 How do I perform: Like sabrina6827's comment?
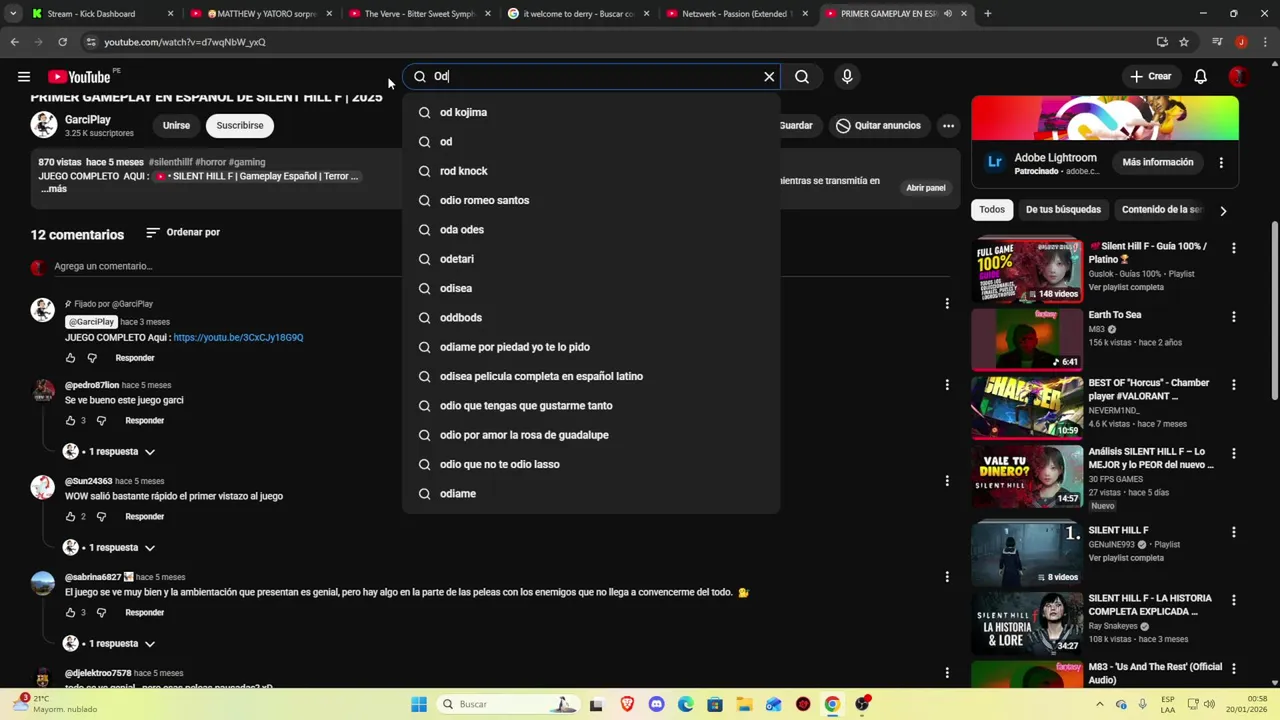tap(70, 613)
